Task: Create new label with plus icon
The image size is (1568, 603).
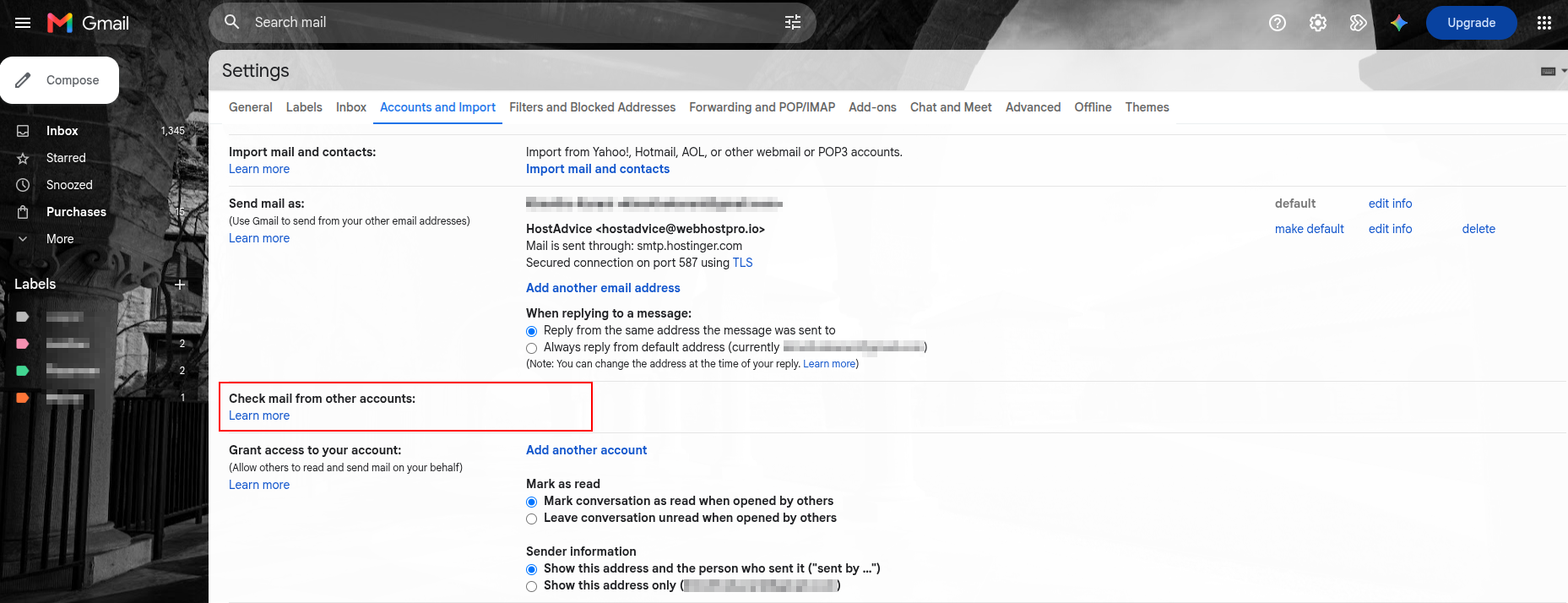Action: pyautogui.click(x=180, y=285)
